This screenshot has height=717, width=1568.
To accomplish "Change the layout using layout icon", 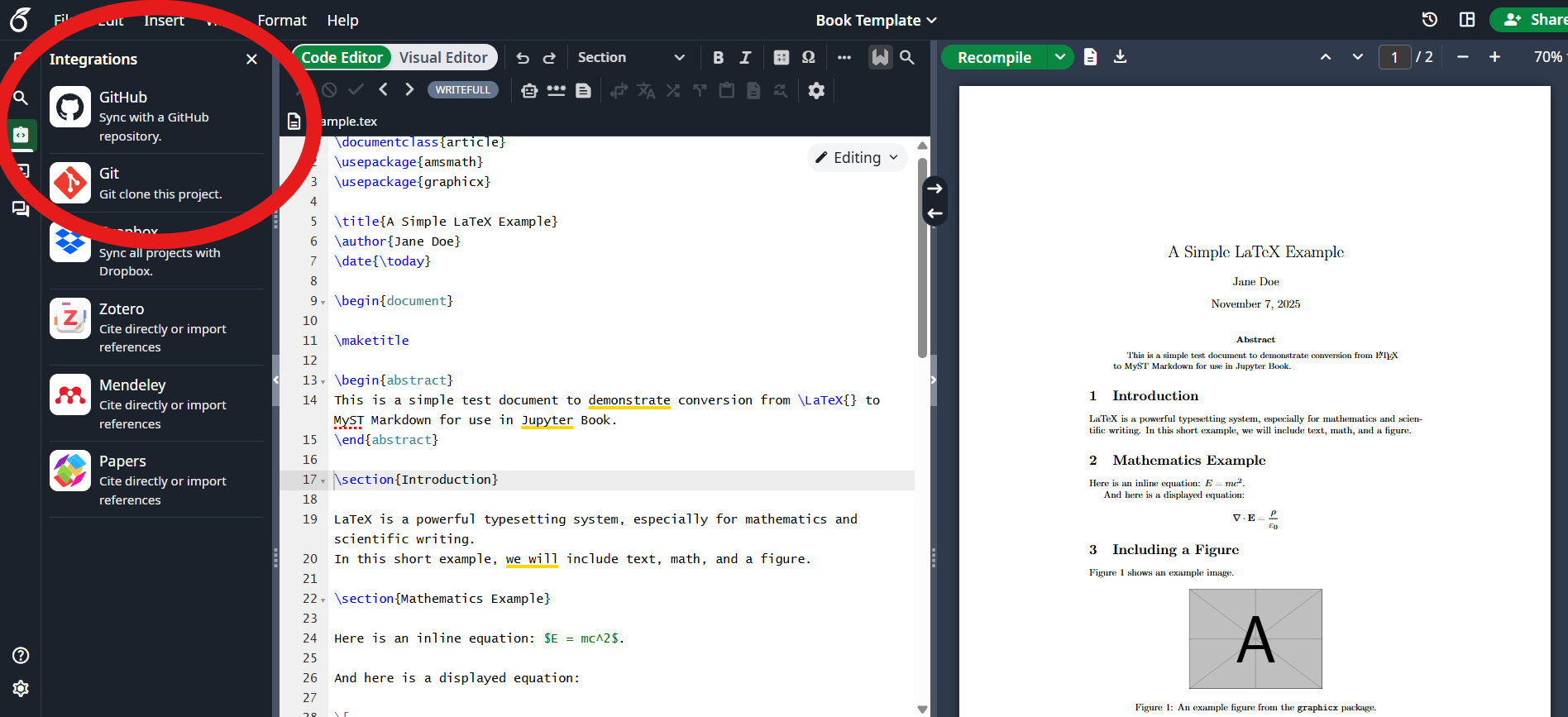I will [x=1467, y=20].
